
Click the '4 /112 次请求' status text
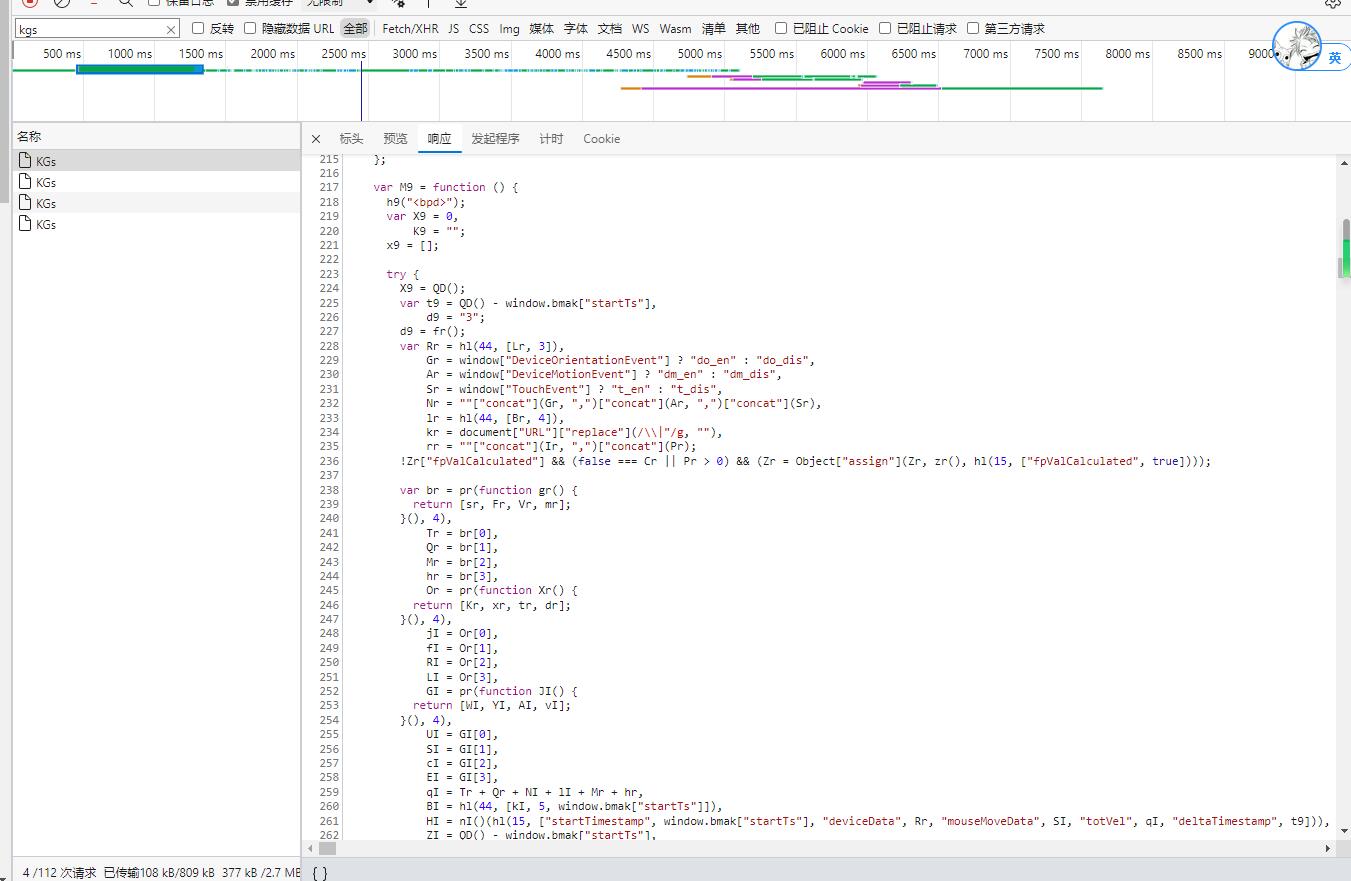59,873
